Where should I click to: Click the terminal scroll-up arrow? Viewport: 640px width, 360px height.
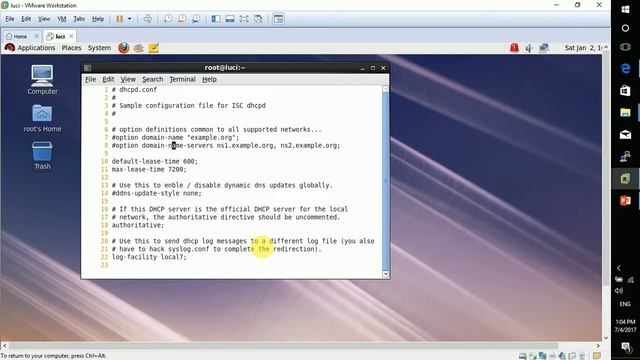tap(386, 89)
